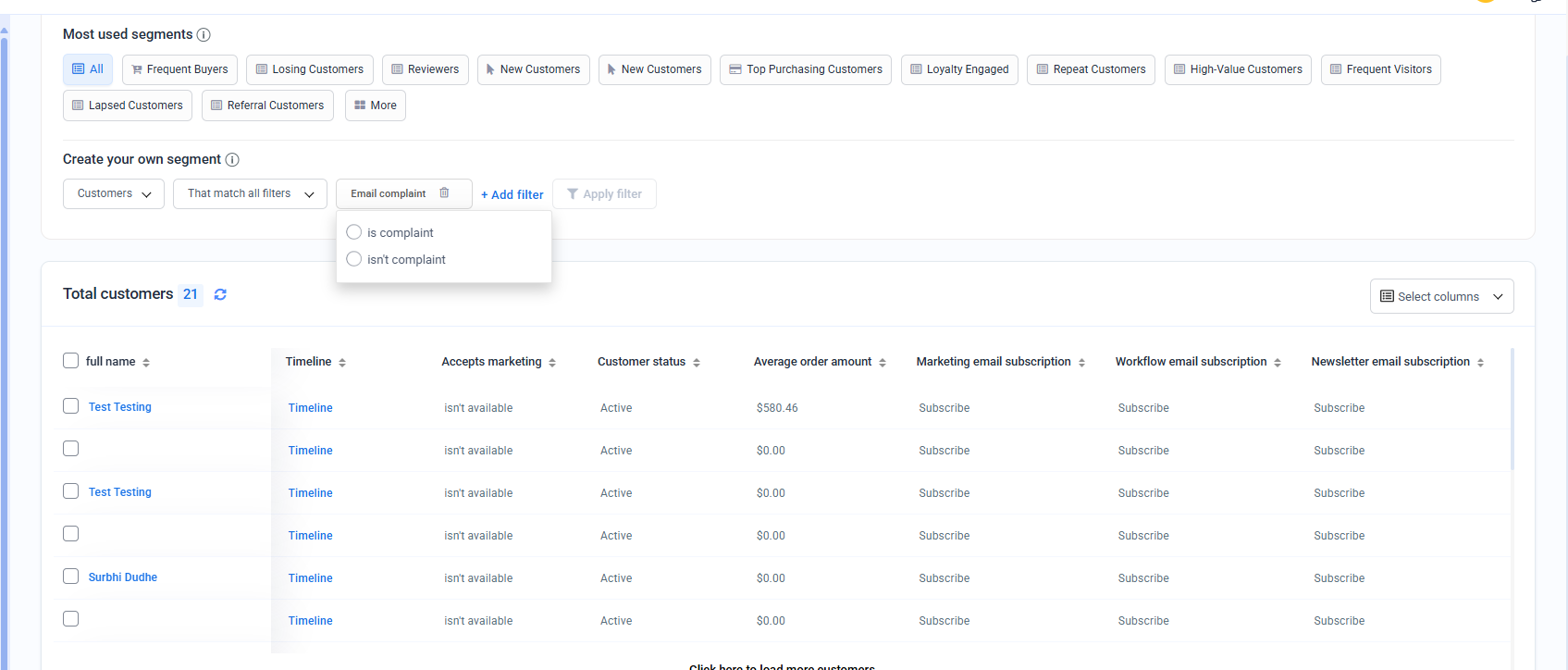Check the select-all checkbox in table header
This screenshot has width=1568, height=670.
(71, 361)
